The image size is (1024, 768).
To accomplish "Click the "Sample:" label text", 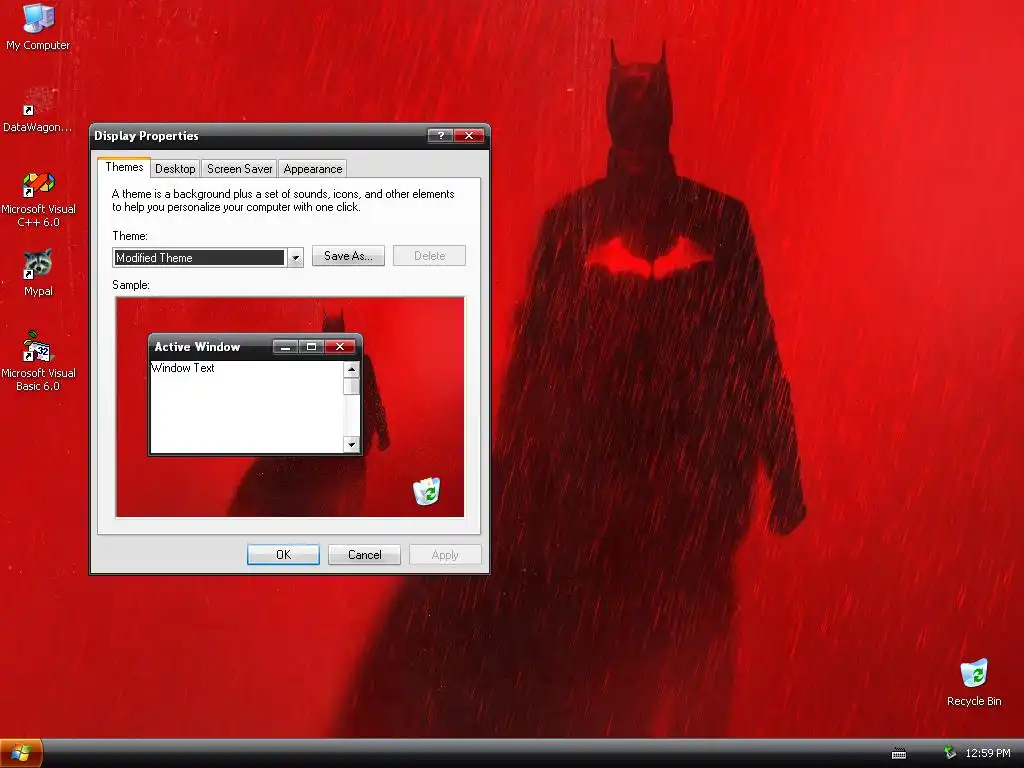I will (131, 285).
